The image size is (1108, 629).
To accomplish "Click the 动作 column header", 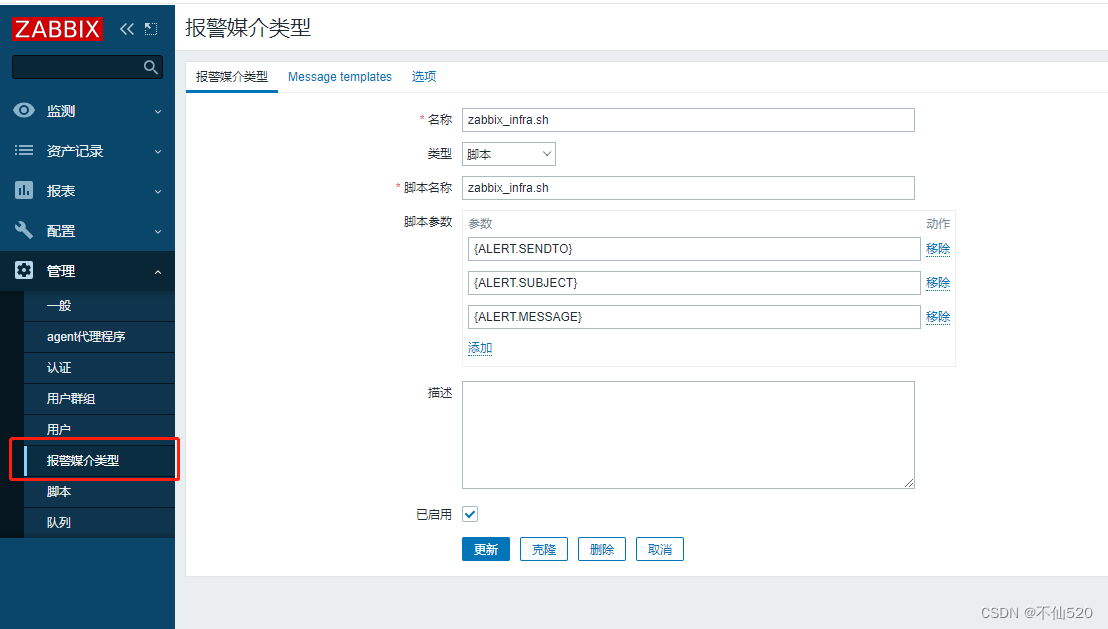I will click(938, 223).
